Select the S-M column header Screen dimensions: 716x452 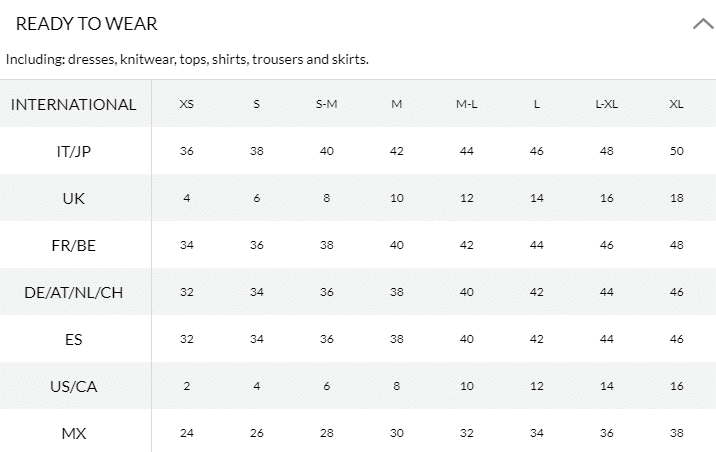click(327, 104)
